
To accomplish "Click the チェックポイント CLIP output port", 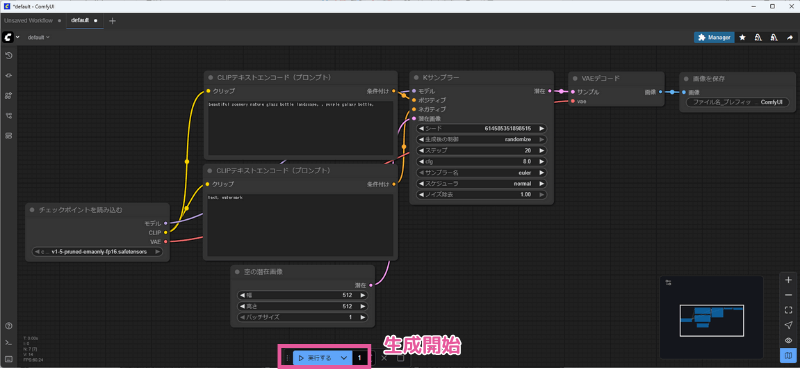I will (166, 232).
